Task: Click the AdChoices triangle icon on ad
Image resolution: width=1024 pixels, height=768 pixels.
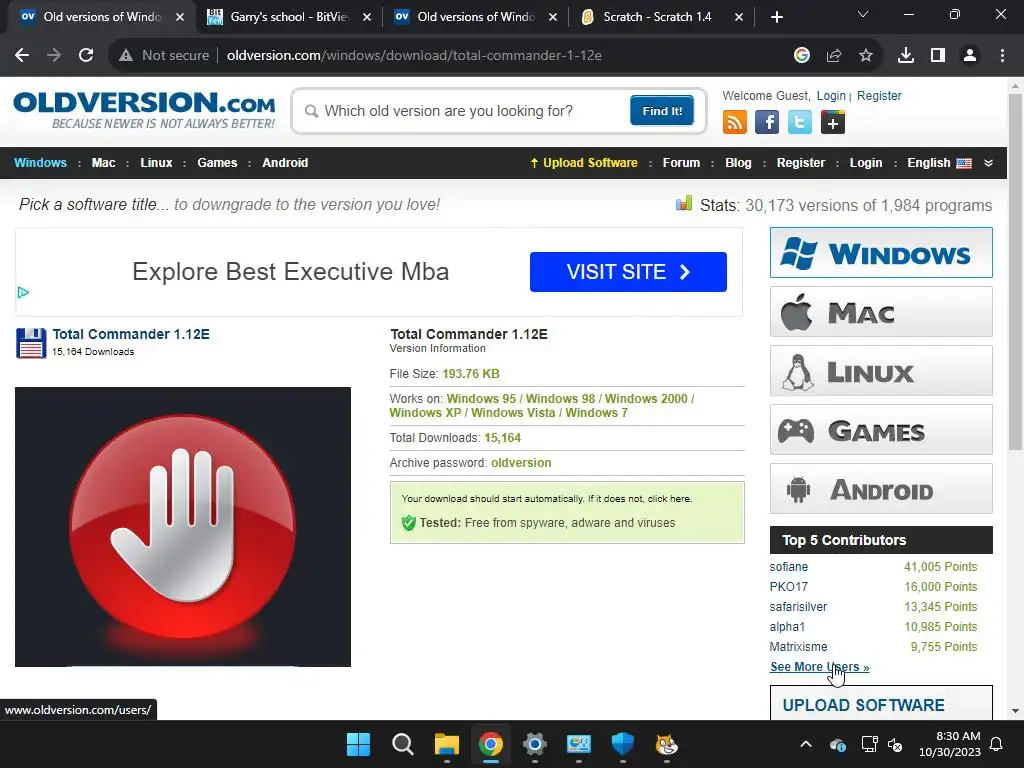Action: point(23,292)
